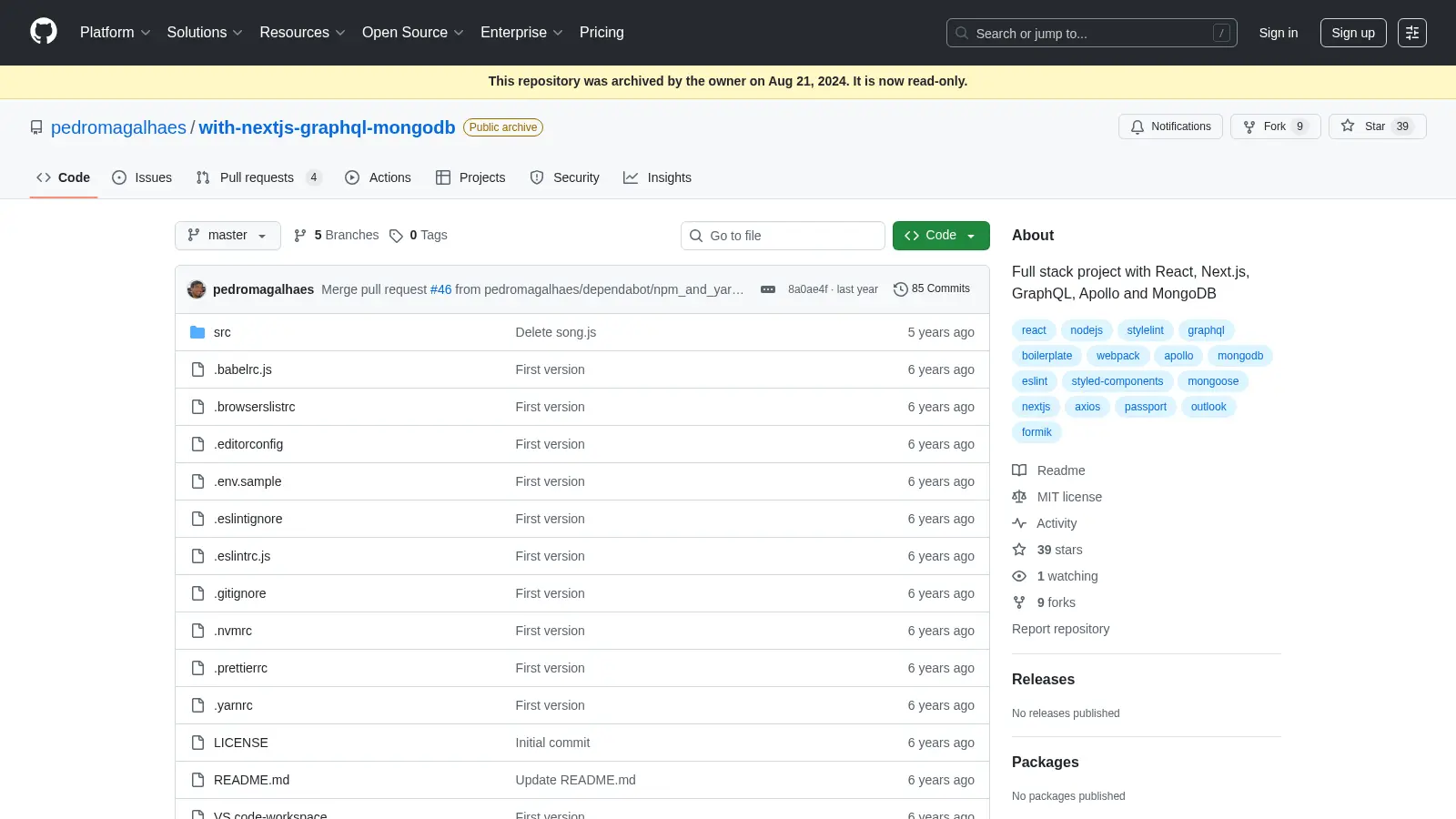Click magnifier icon in Go to file
The image size is (1456, 819).
(696, 236)
